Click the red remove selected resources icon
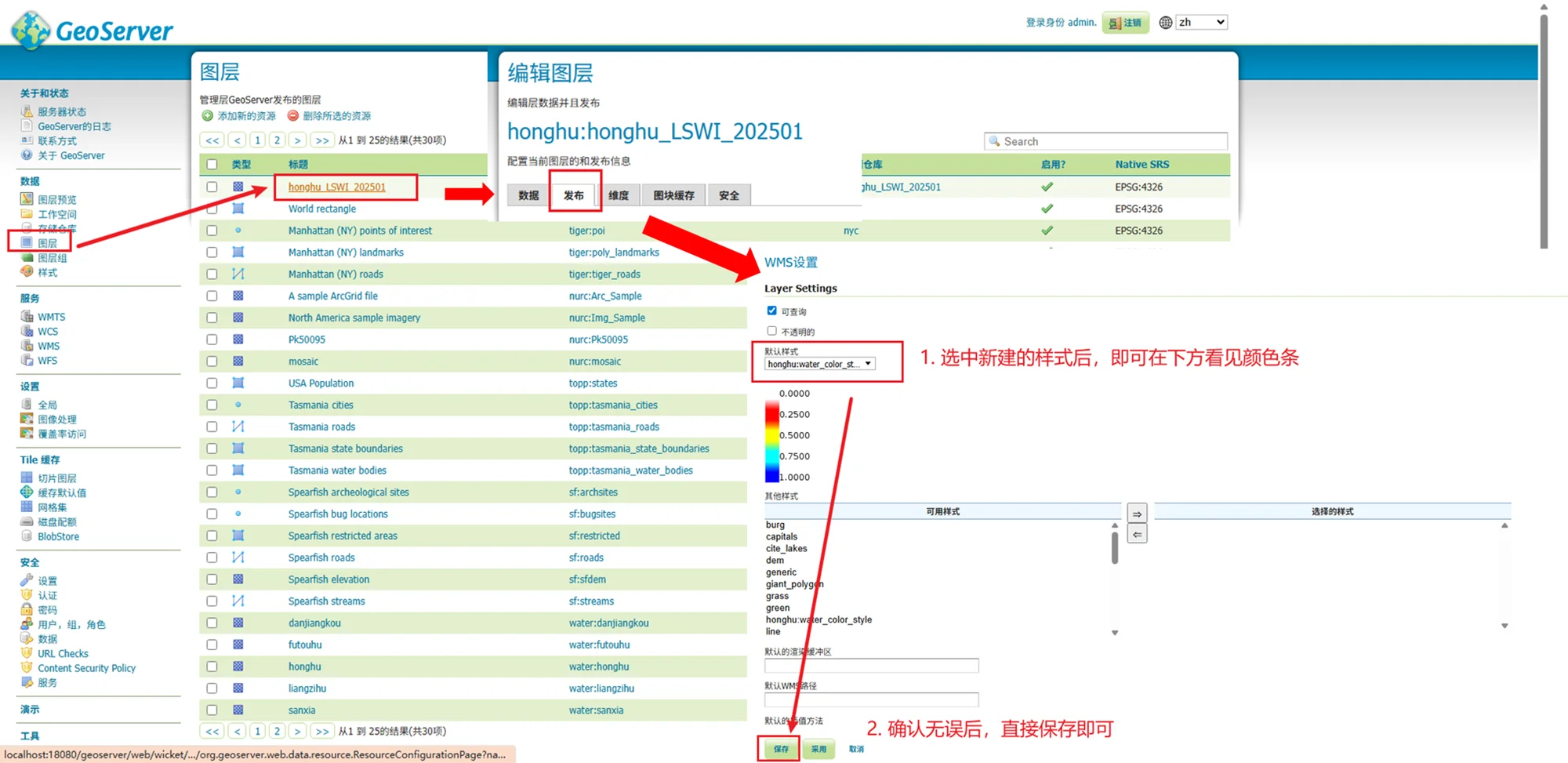 pyautogui.click(x=293, y=116)
